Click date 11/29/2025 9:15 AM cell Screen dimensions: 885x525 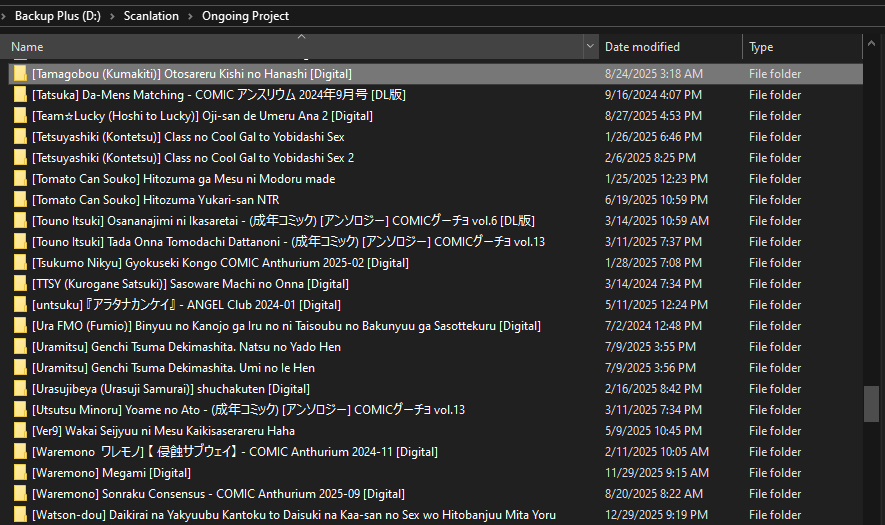658,472
